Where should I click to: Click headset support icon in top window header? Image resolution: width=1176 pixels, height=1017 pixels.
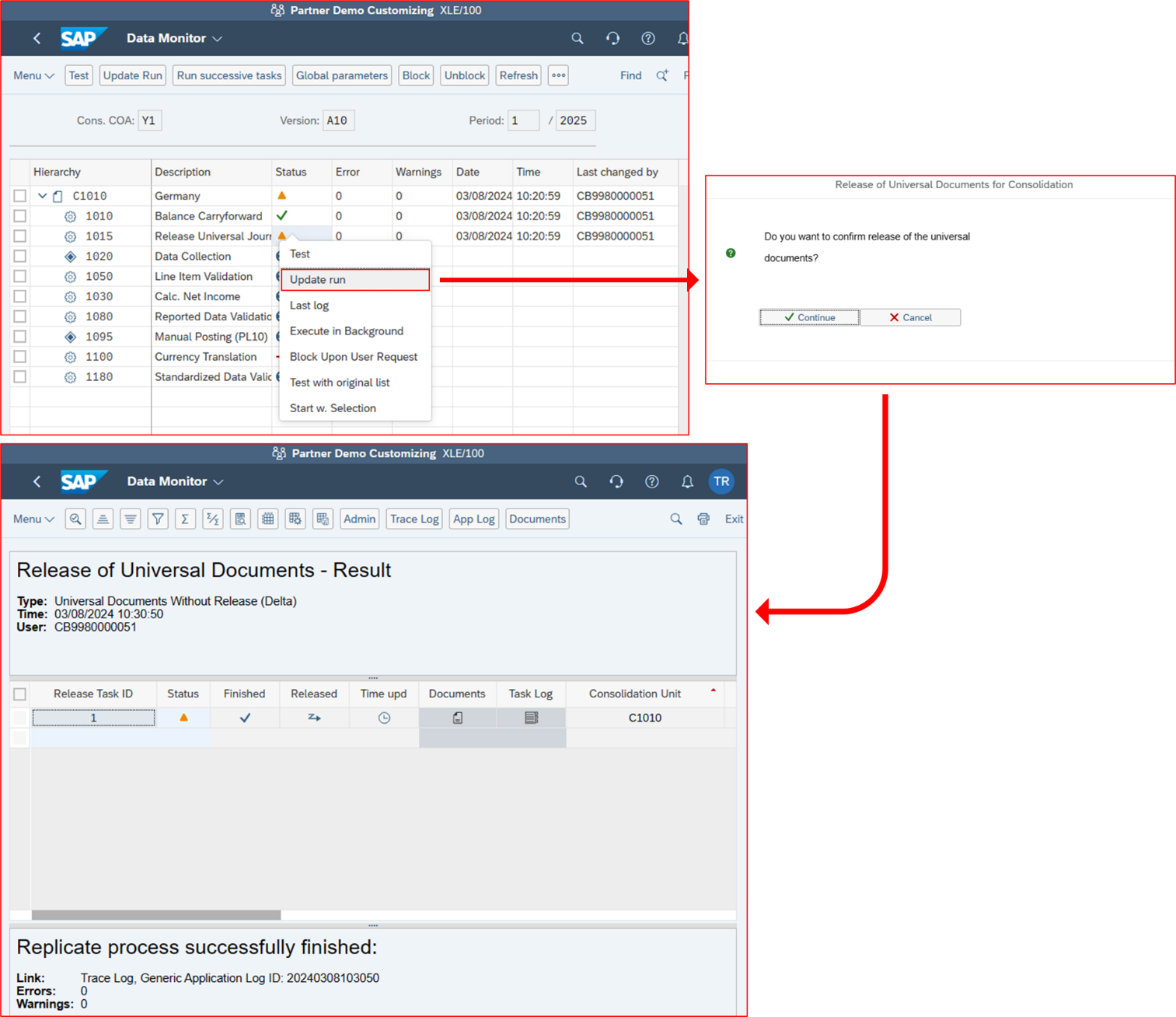612,38
